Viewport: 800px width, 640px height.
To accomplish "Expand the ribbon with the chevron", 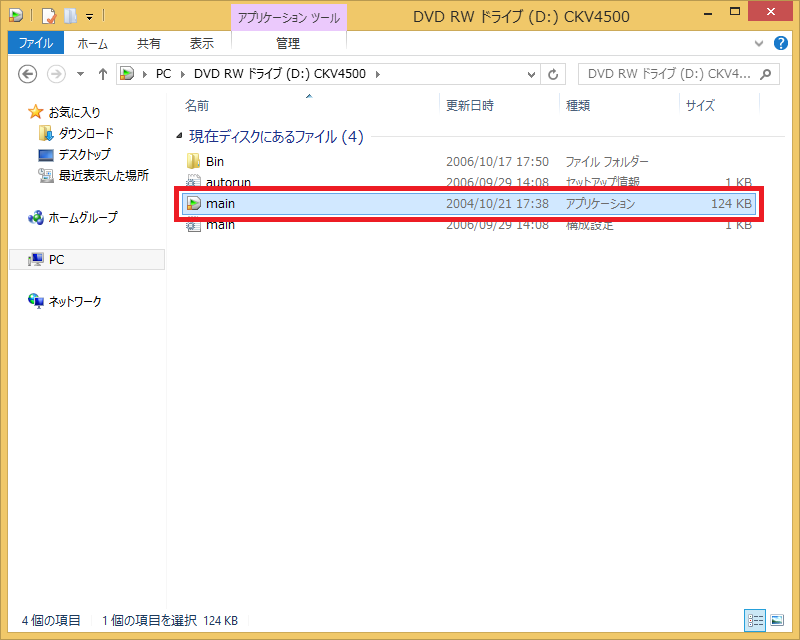I will 758,44.
